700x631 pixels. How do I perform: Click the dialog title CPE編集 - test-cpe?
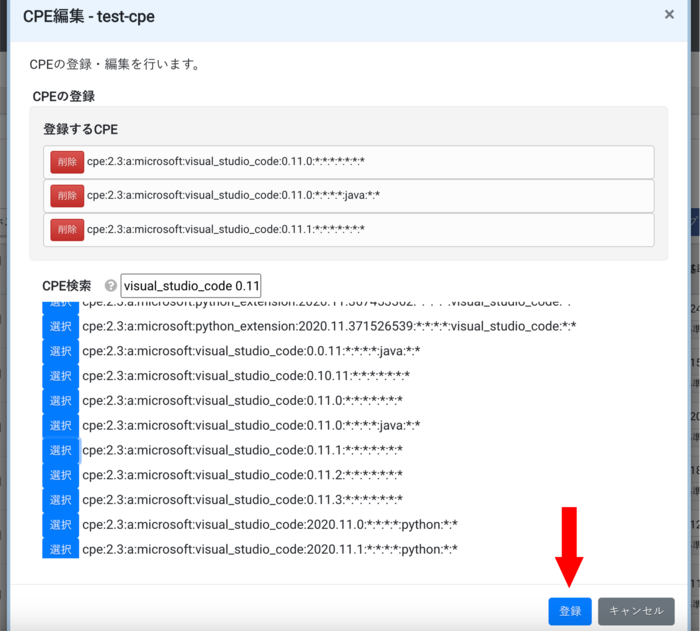click(89, 17)
